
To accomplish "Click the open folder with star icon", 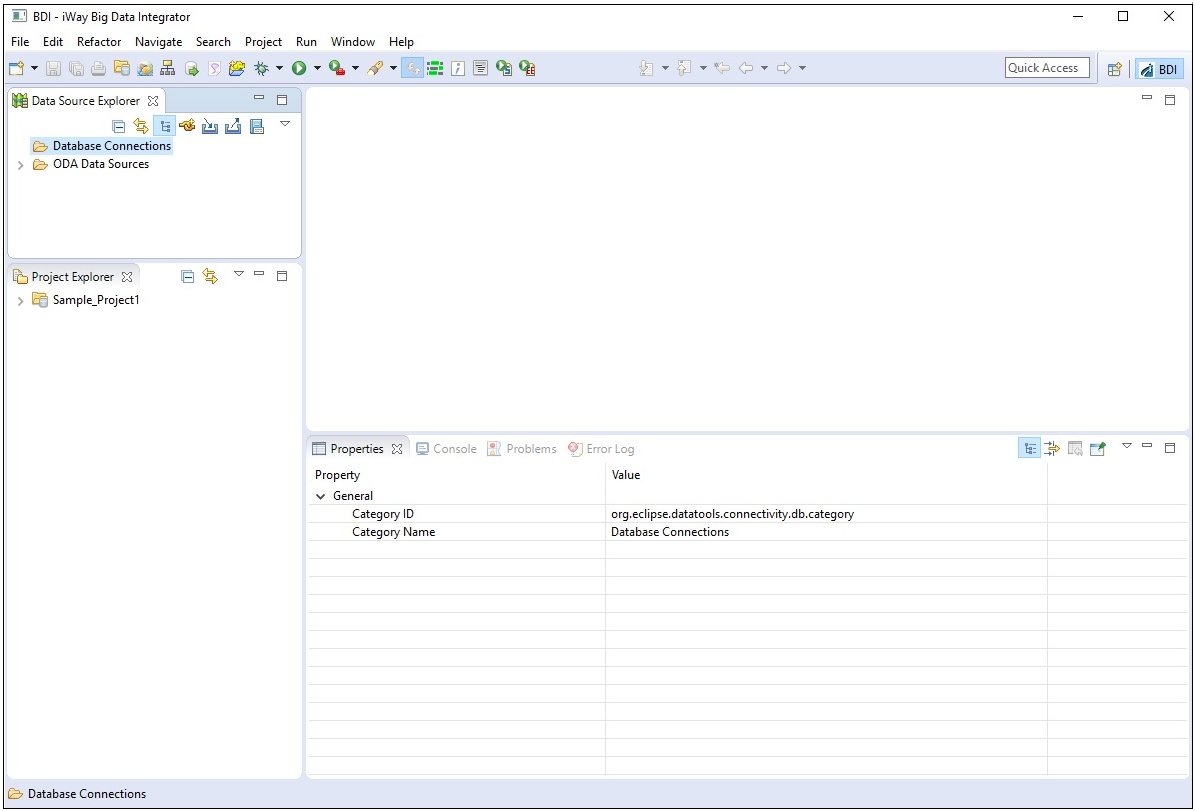I will (237, 69).
